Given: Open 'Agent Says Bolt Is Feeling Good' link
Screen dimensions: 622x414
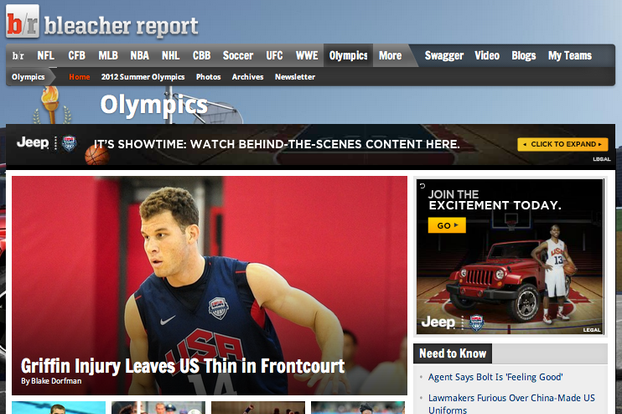Looking at the screenshot, I should coord(495,377).
